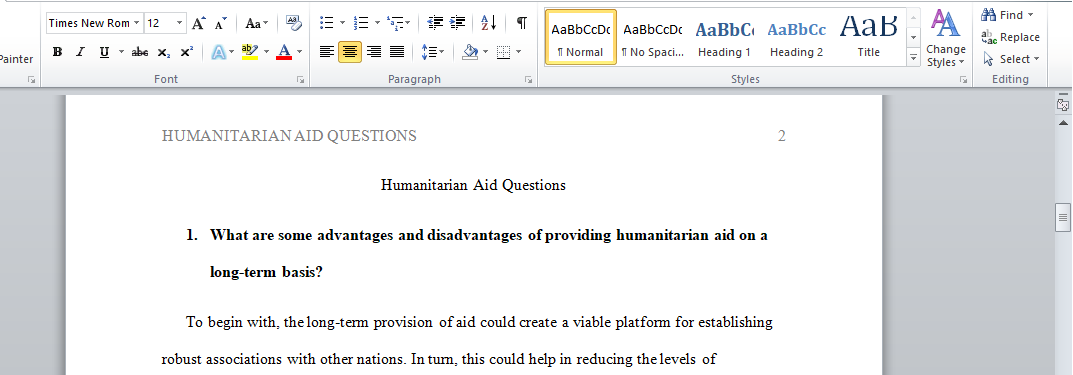Image resolution: width=1073 pixels, height=375 pixels.
Task: Align text left
Action: pyautogui.click(x=328, y=51)
